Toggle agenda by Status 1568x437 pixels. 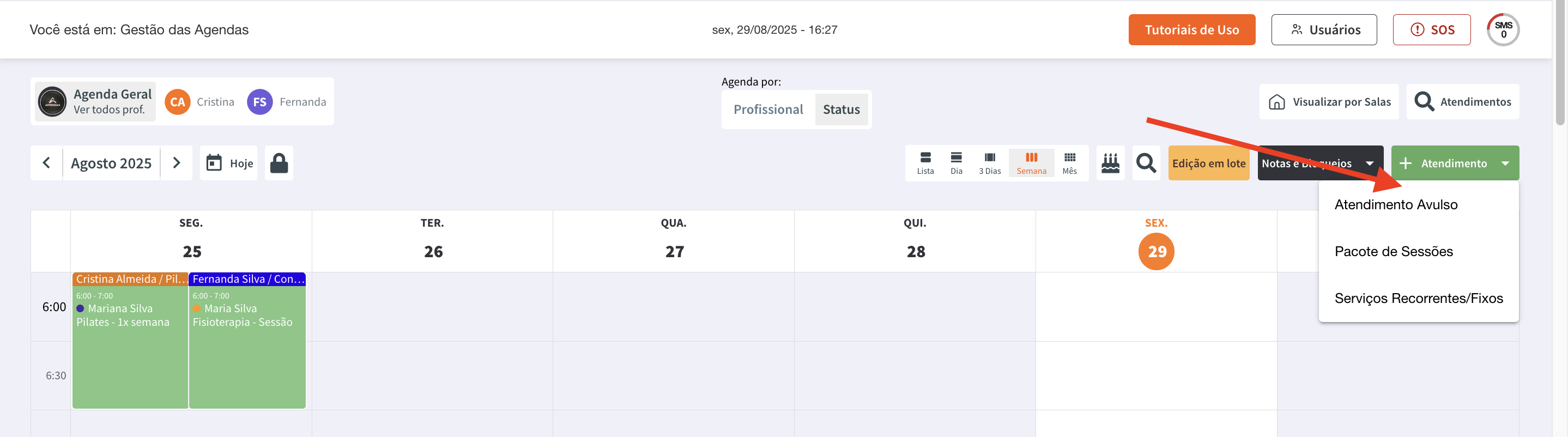[841, 110]
